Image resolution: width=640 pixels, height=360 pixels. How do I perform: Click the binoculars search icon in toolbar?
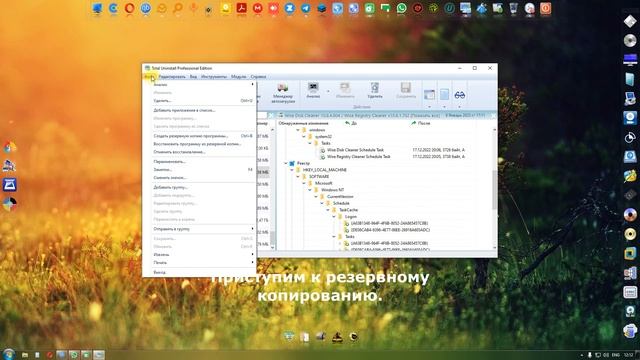pyautogui.click(x=460, y=95)
